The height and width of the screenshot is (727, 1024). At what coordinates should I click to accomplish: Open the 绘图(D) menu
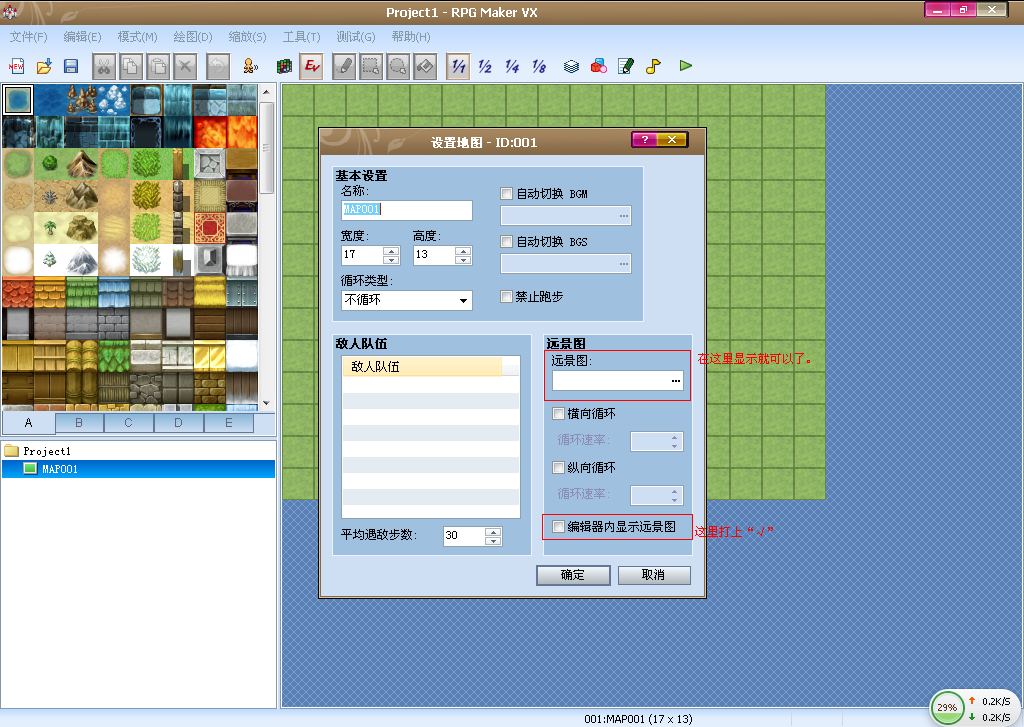pos(193,37)
